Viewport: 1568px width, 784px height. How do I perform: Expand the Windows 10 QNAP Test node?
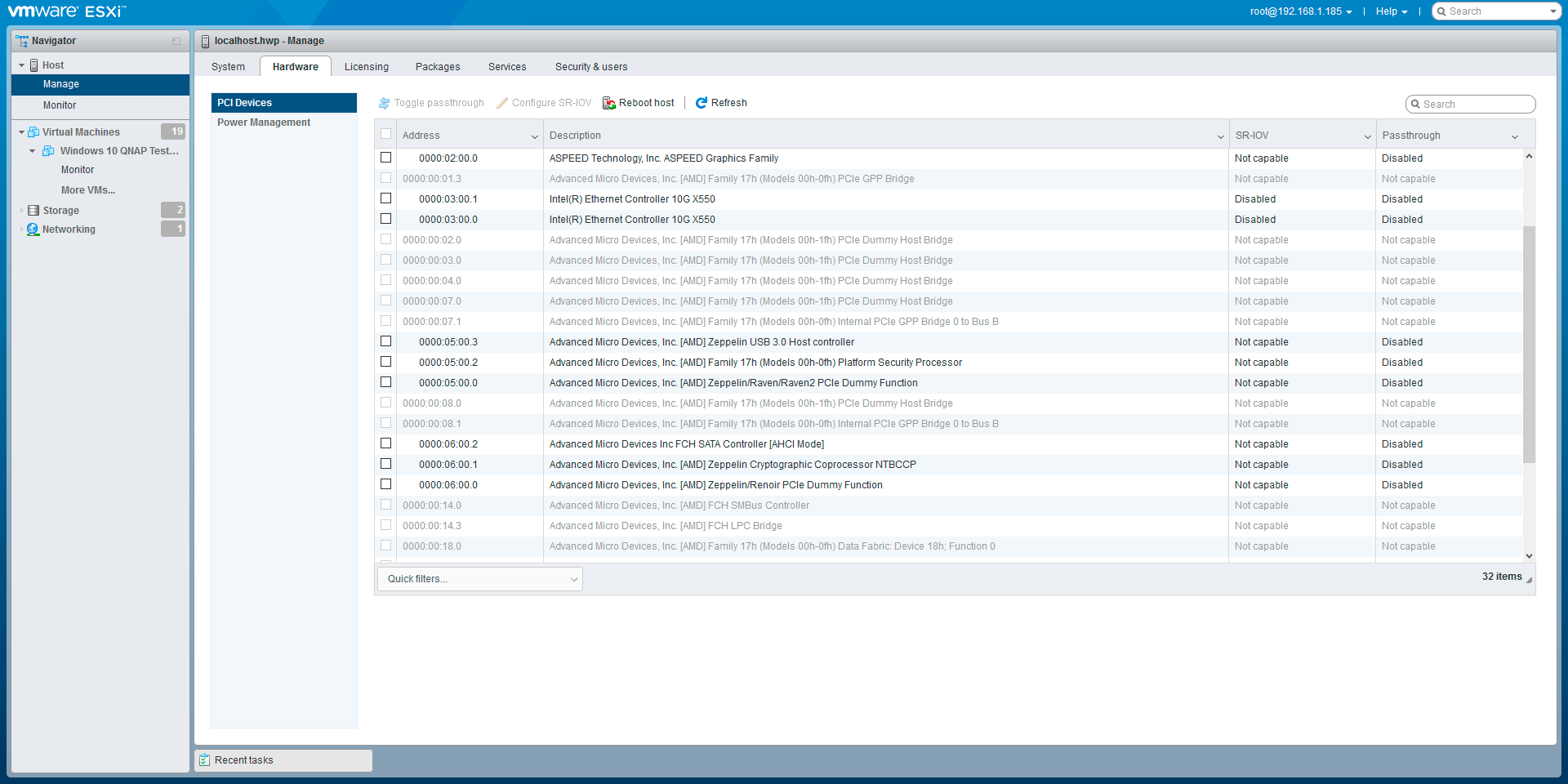pyautogui.click(x=32, y=151)
